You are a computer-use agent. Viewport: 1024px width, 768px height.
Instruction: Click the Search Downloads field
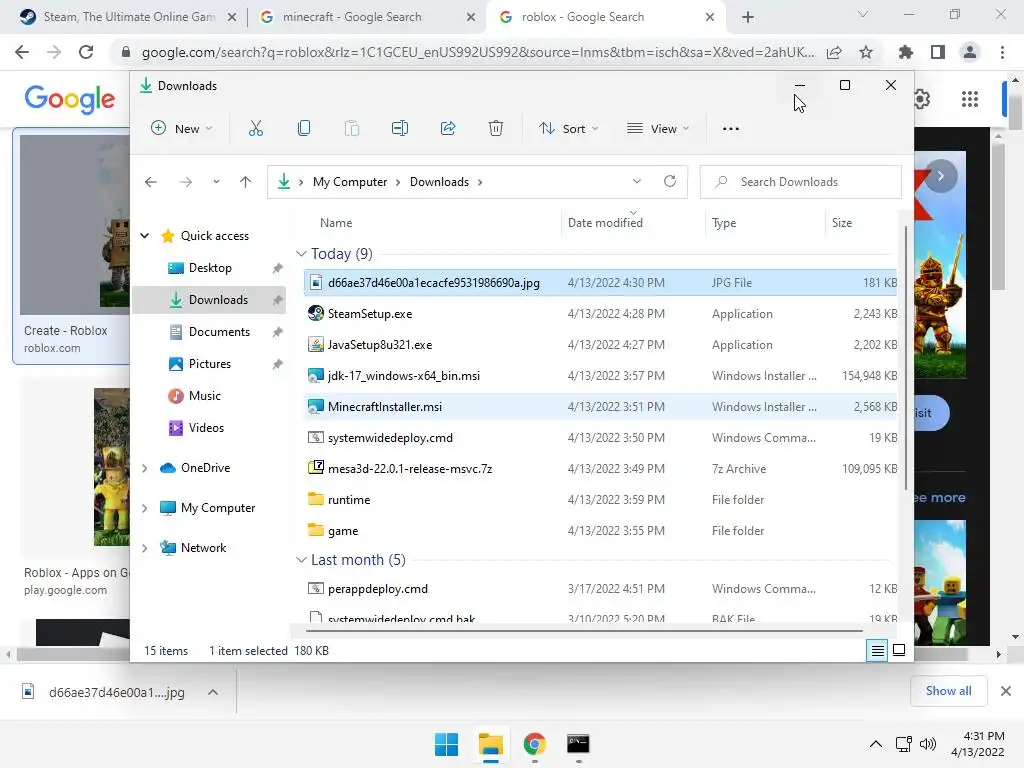click(801, 182)
